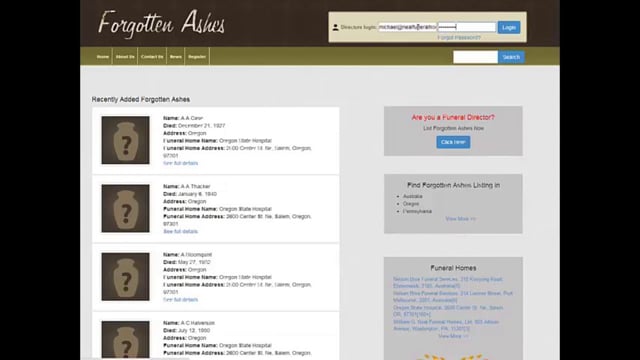Viewport: 640px width, 360px height.
Task: Open the News menu item
Action: (x=176, y=57)
